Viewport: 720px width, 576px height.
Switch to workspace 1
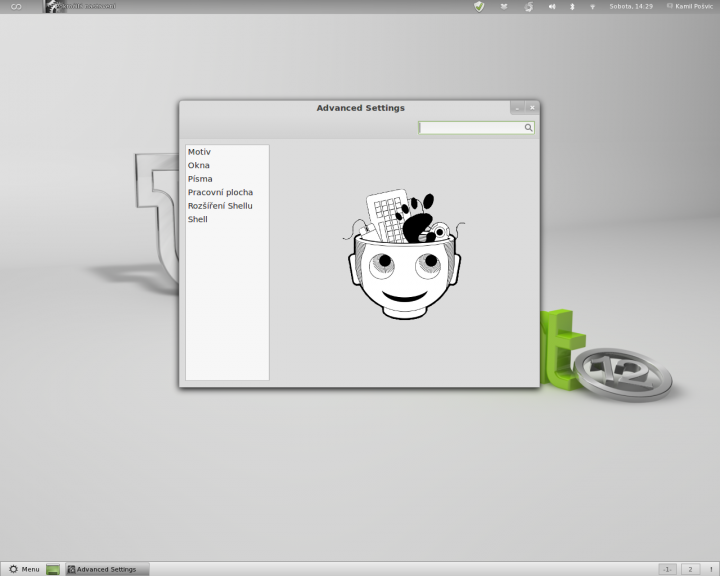click(667, 569)
